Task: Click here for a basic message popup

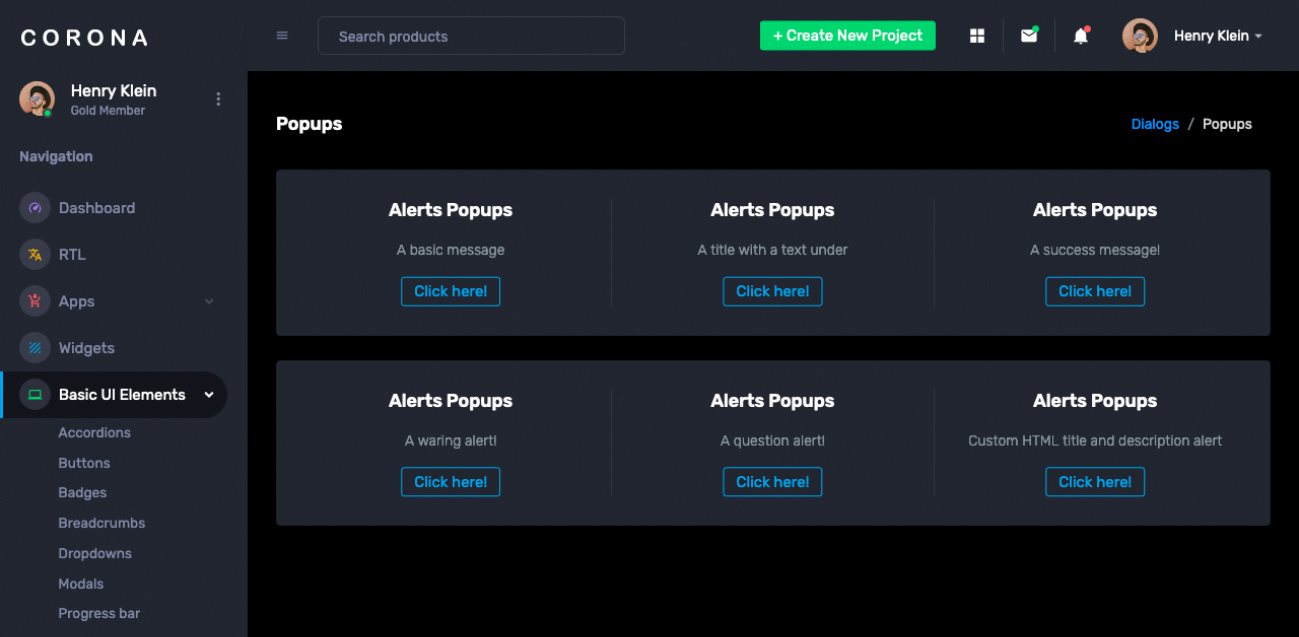Action: 450,292
